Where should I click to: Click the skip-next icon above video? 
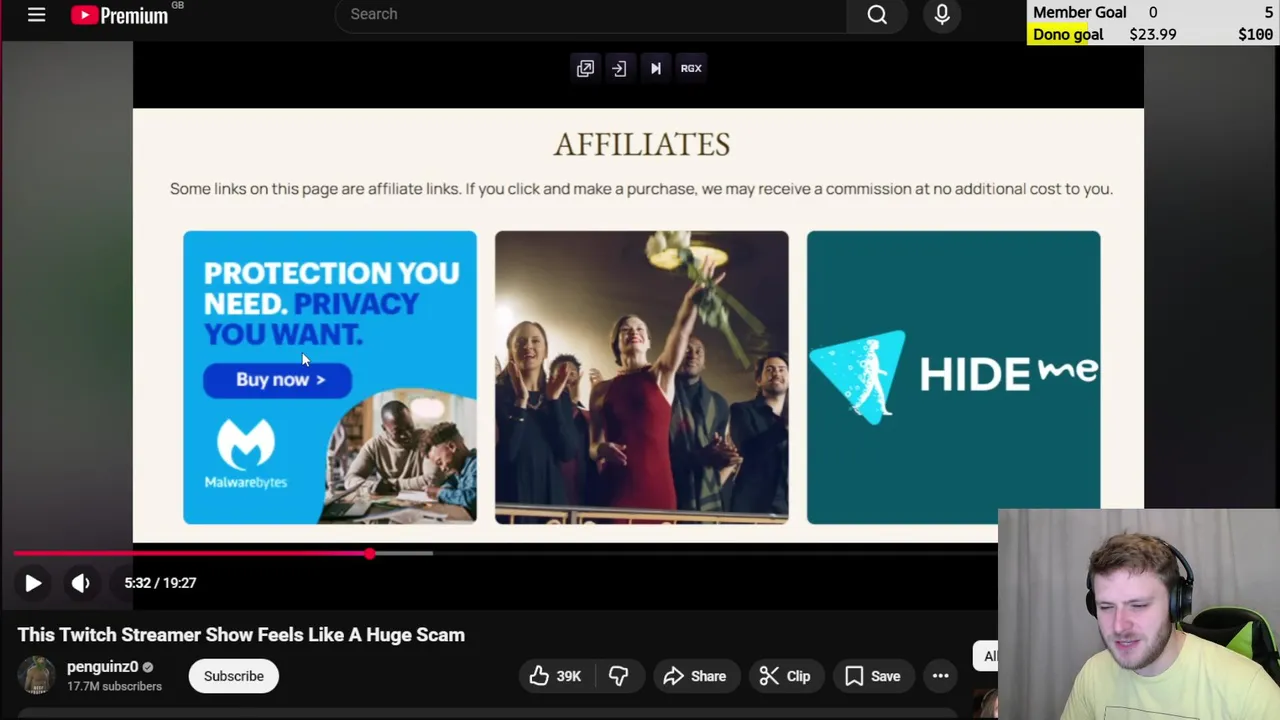click(655, 68)
